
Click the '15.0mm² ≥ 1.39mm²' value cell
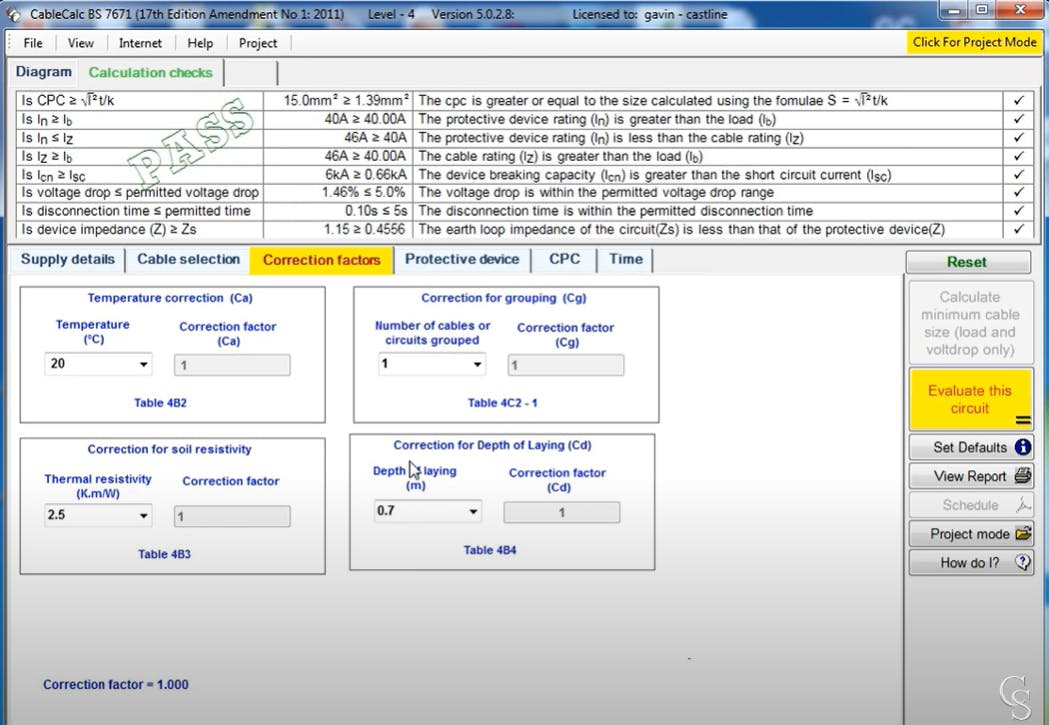339,100
